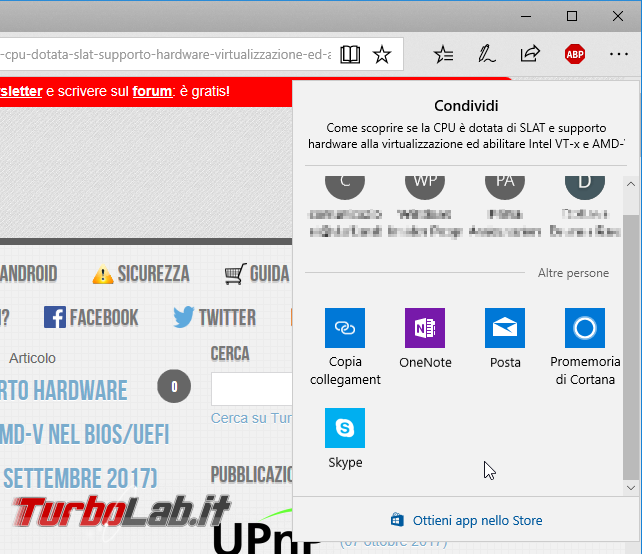
Task: Open Edge Settings and more menu
Action: (x=619, y=54)
